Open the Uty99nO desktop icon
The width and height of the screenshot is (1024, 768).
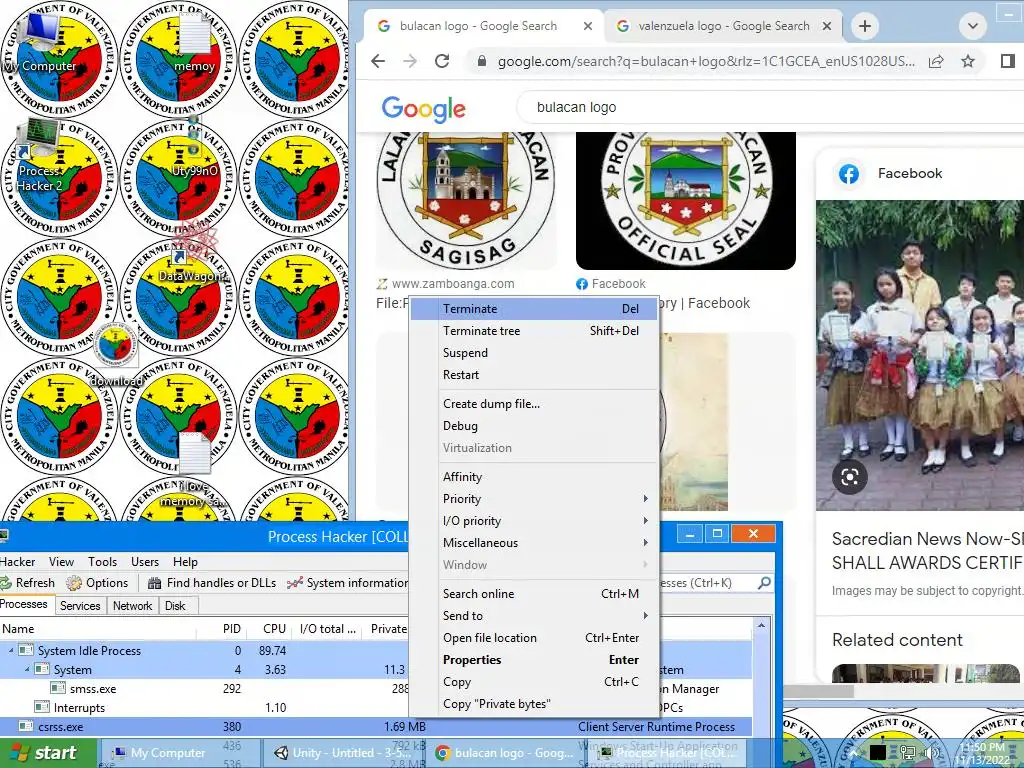(x=194, y=147)
